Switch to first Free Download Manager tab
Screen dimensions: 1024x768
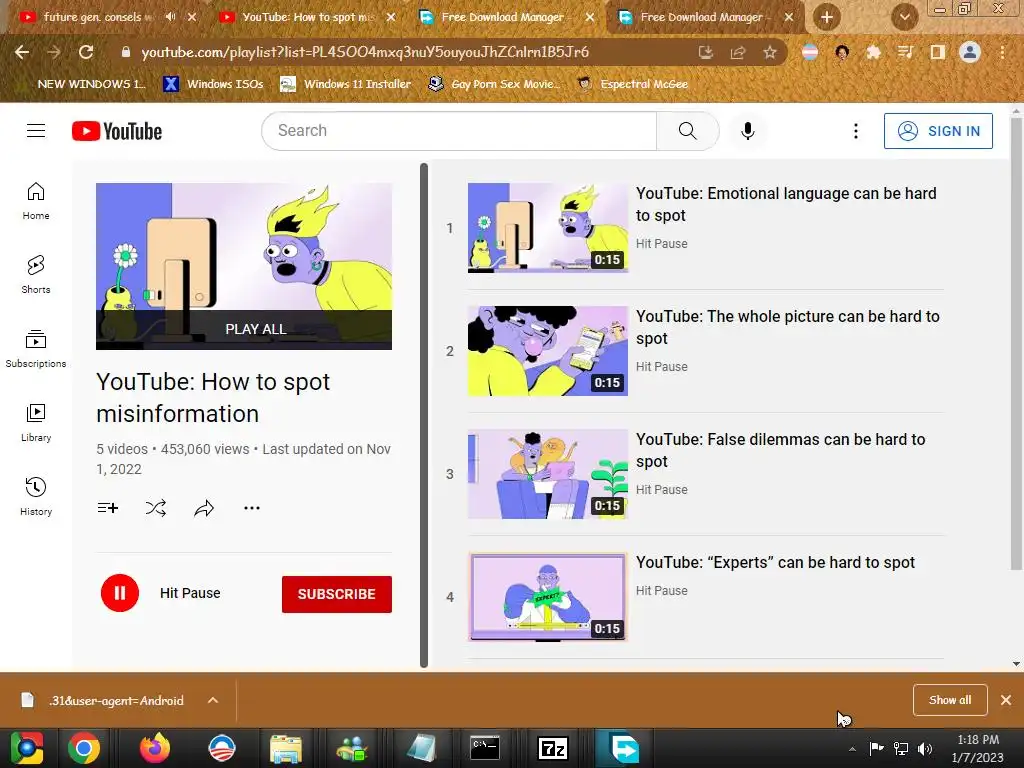click(503, 17)
